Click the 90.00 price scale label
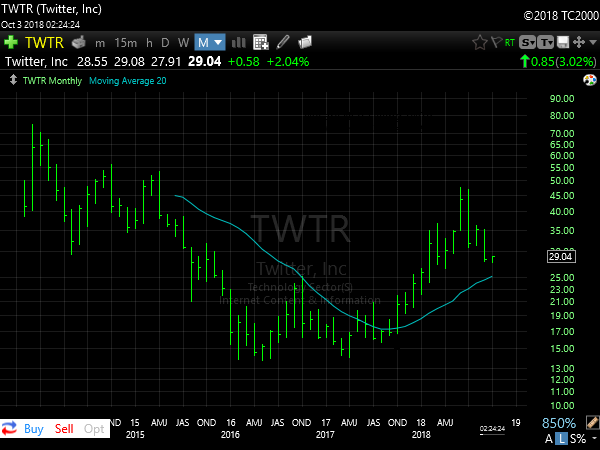Image resolution: width=600 pixels, height=450 pixels. (562, 99)
